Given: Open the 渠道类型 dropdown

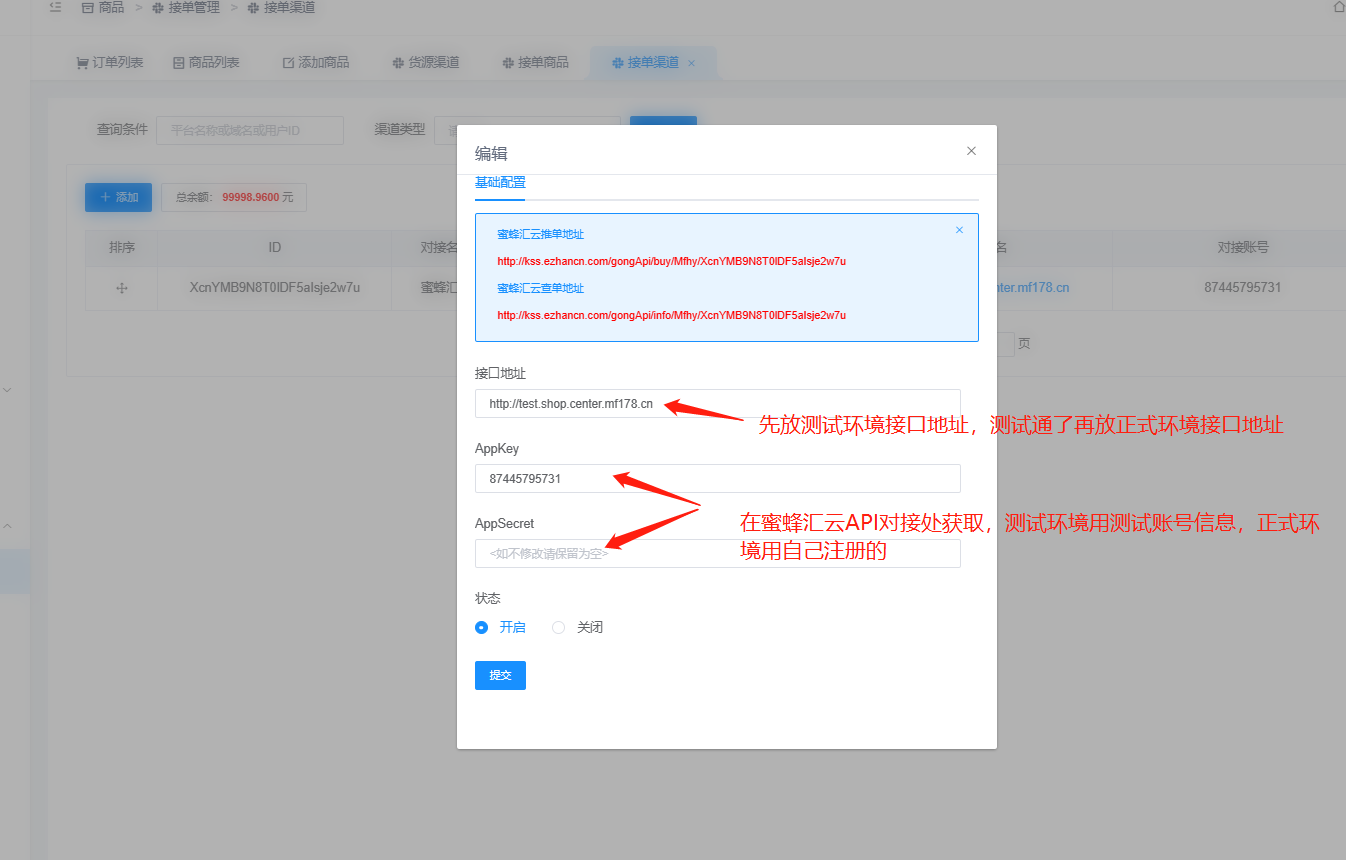Looking at the screenshot, I should pyautogui.click(x=528, y=130).
